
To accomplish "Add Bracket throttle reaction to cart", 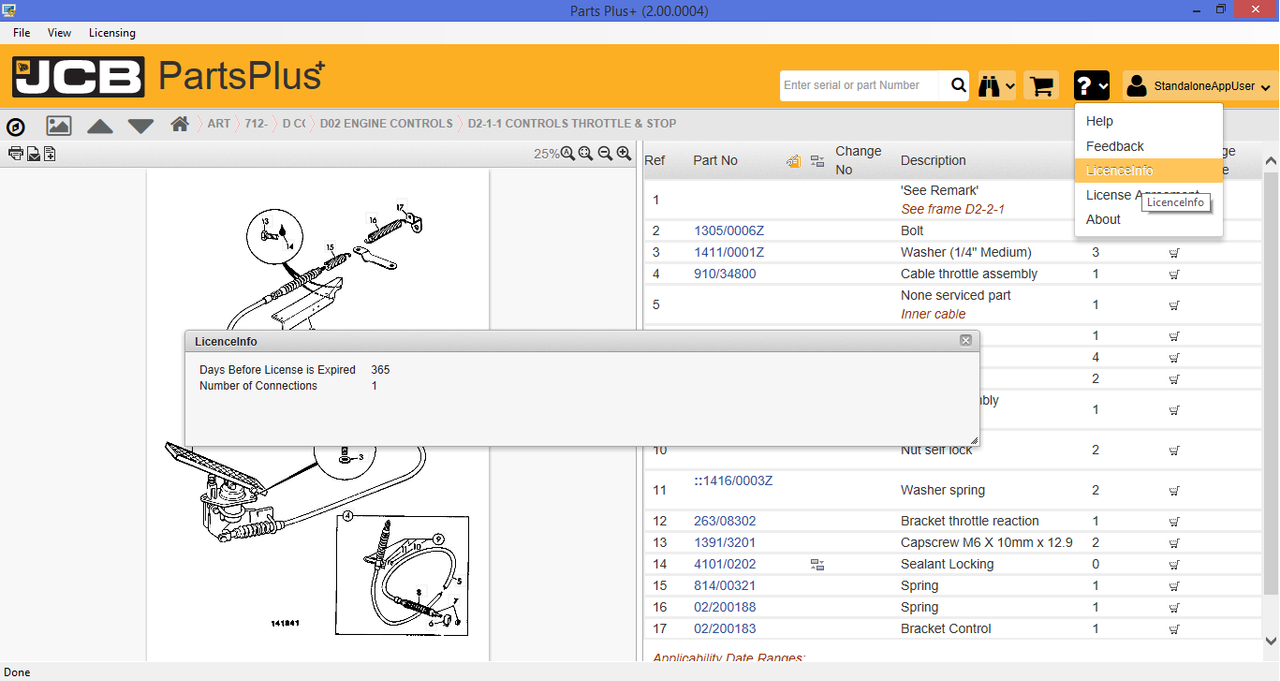I will click(1174, 522).
